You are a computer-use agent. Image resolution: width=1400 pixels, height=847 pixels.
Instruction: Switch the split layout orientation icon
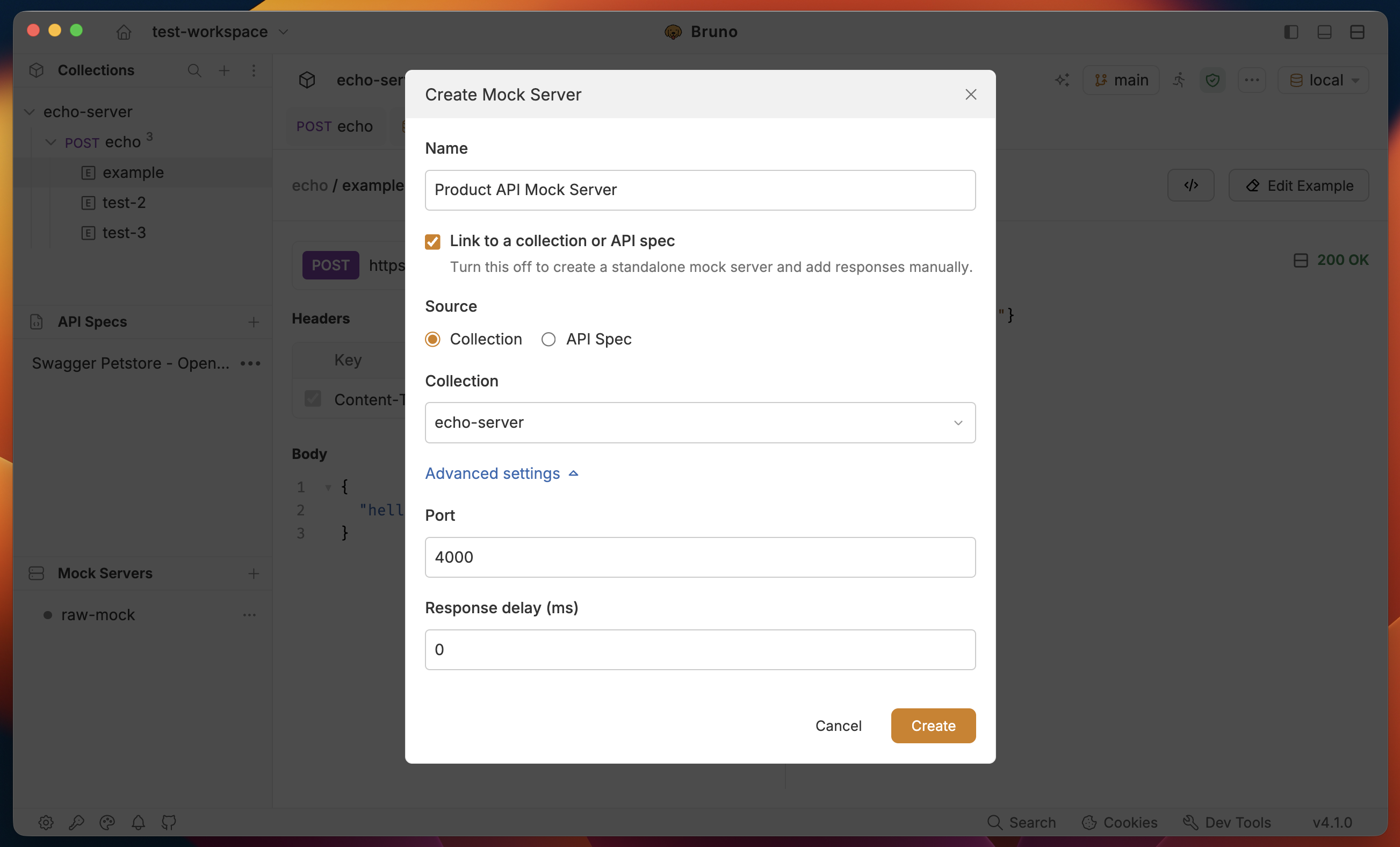click(1358, 32)
